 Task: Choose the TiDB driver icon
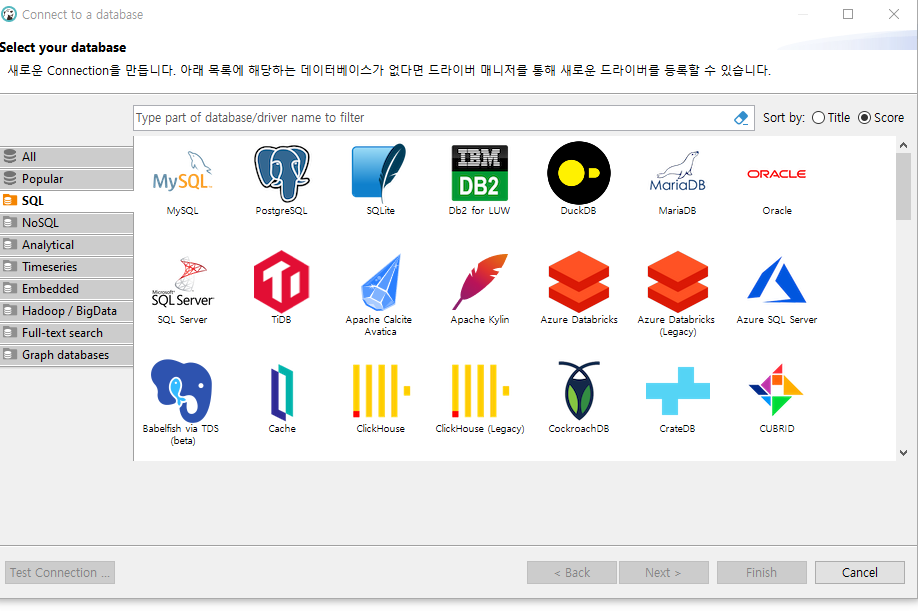(282, 282)
